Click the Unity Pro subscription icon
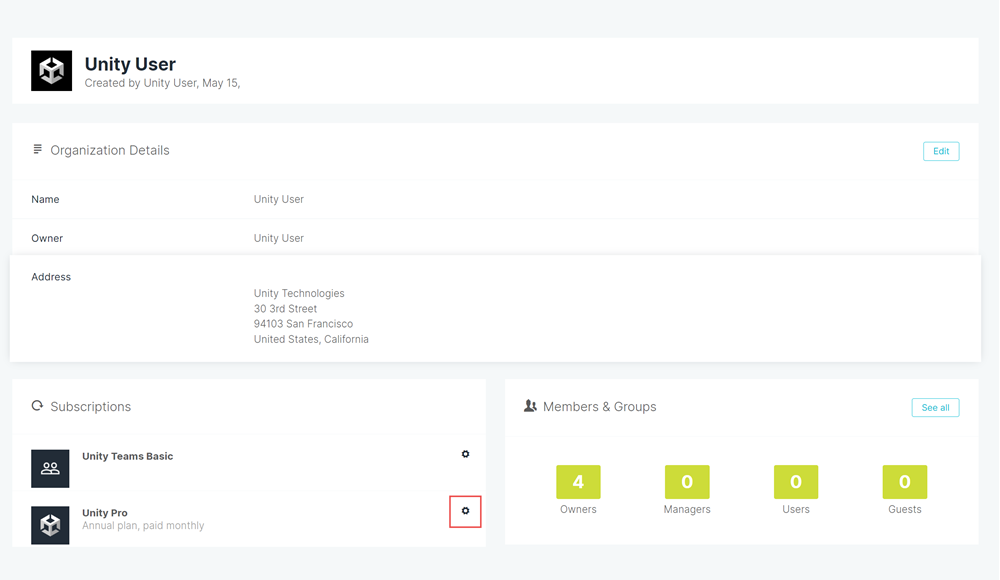The image size is (1000, 580). (x=50, y=525)
